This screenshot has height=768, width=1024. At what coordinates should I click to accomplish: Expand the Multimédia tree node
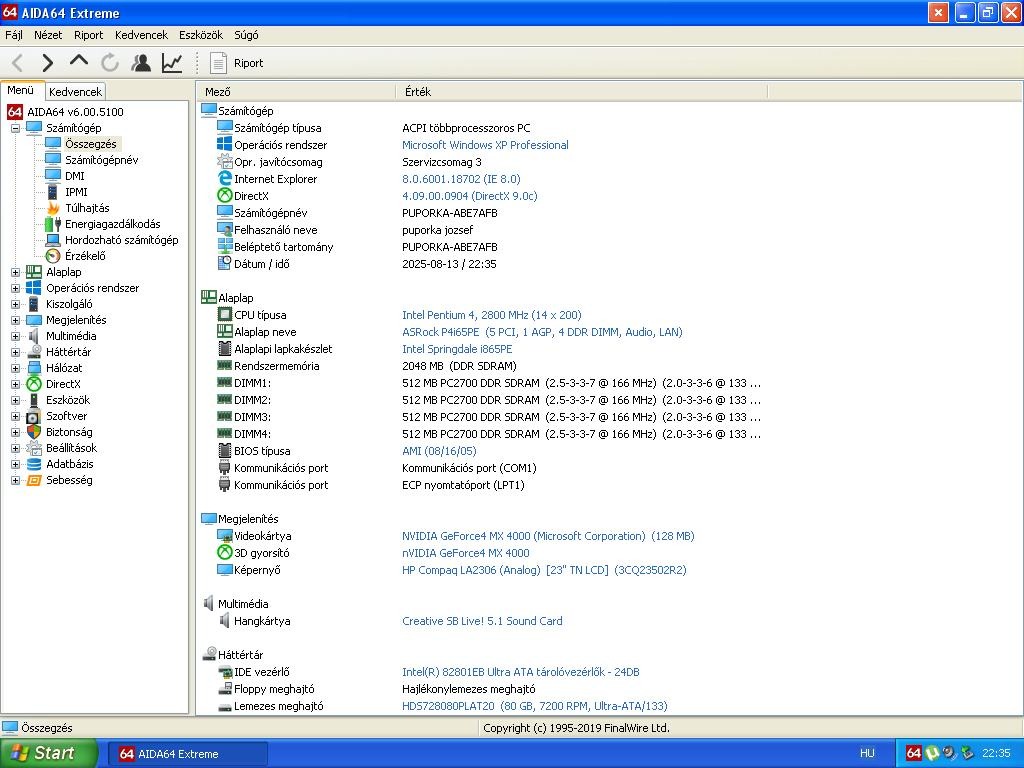(x=15, y=336)
